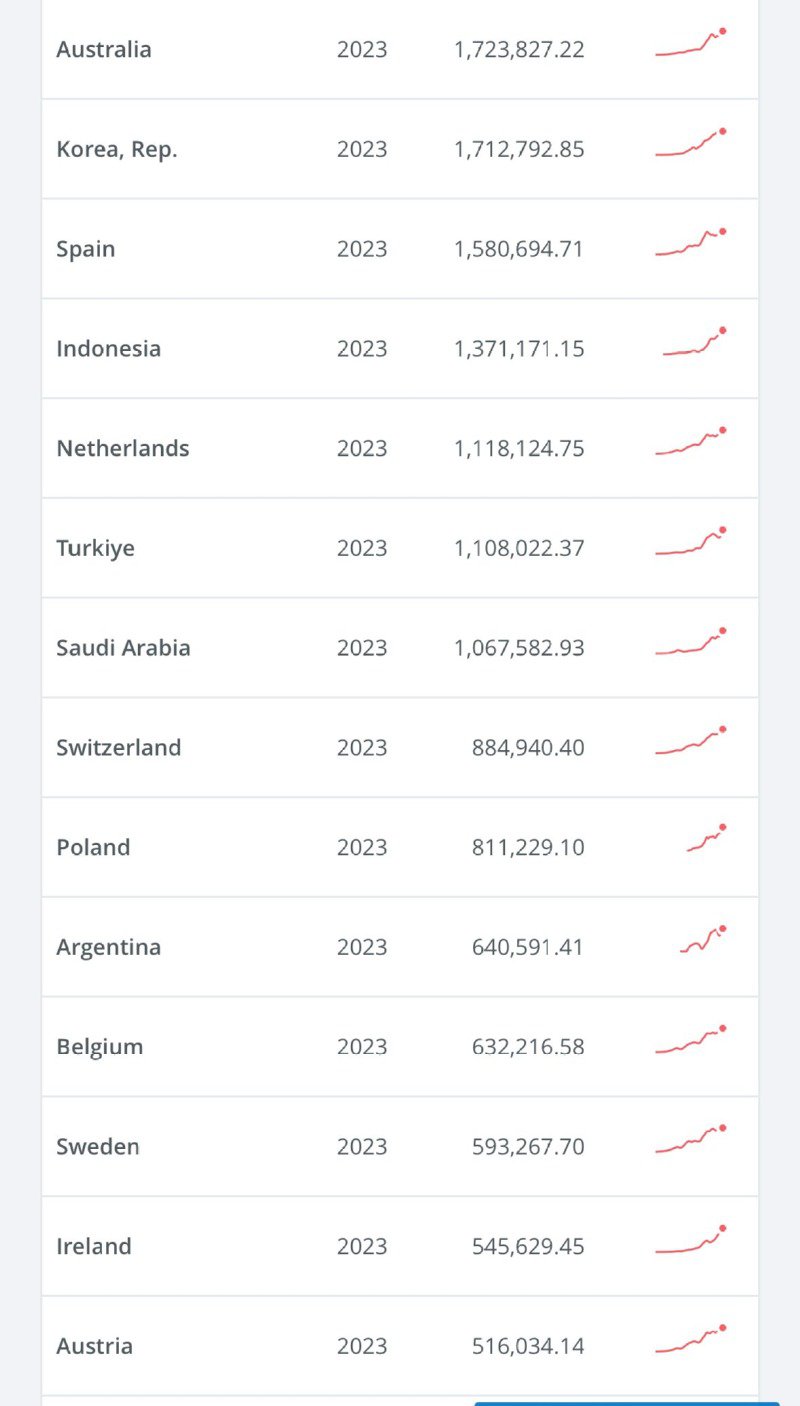Click the Switzerland country name
This screenshot has width=800, height=1406.
pyautogui.click(x=119, y=748)
